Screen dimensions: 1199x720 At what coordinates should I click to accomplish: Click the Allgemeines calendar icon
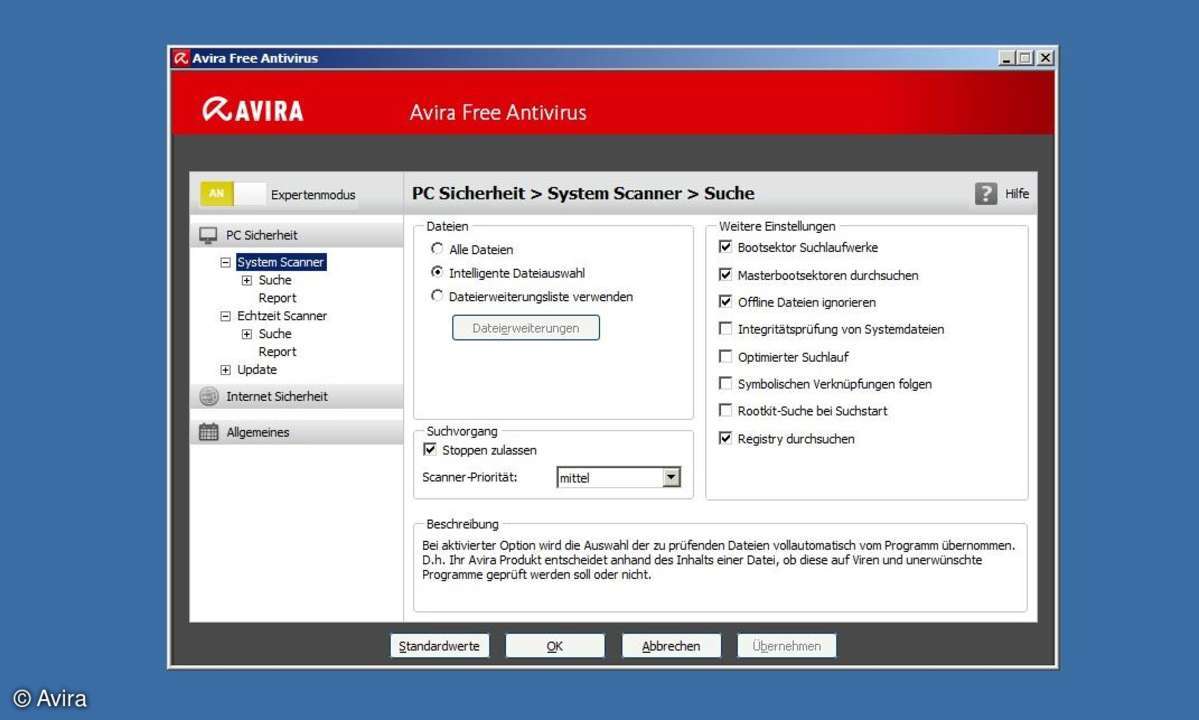click(x=209, y=432)
